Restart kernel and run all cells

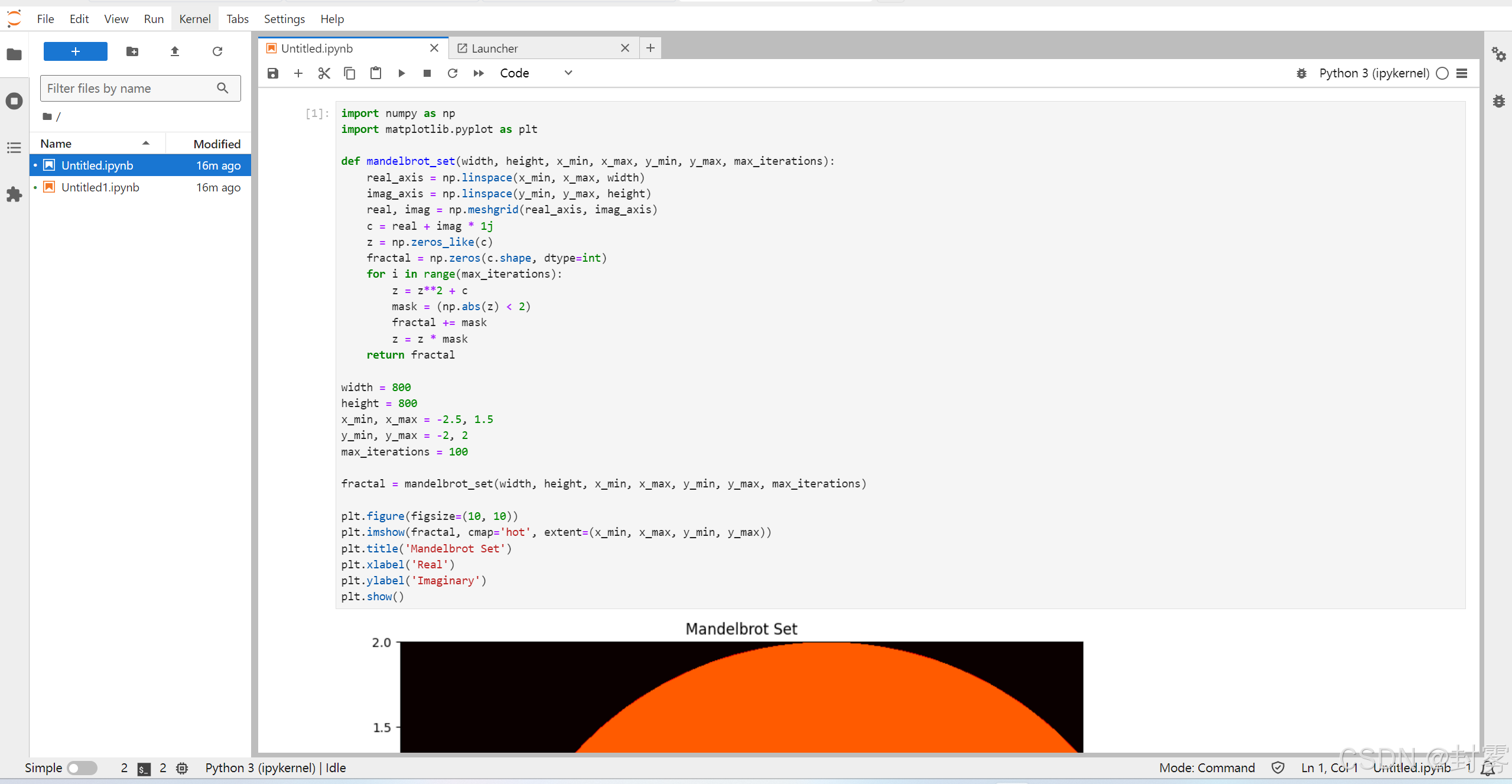click(478, 73)
